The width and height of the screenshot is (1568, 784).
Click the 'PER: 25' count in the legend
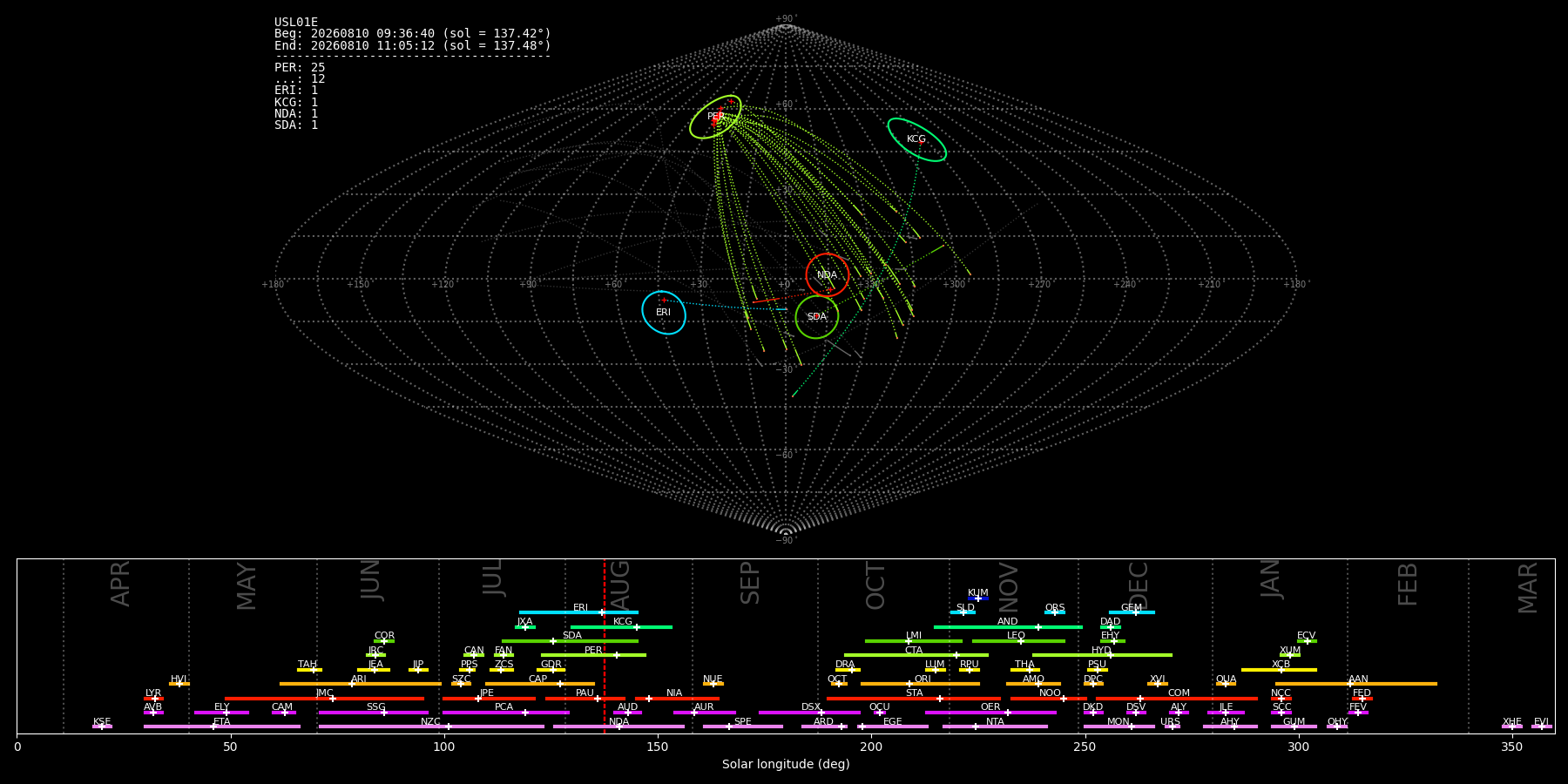(300, 68)
